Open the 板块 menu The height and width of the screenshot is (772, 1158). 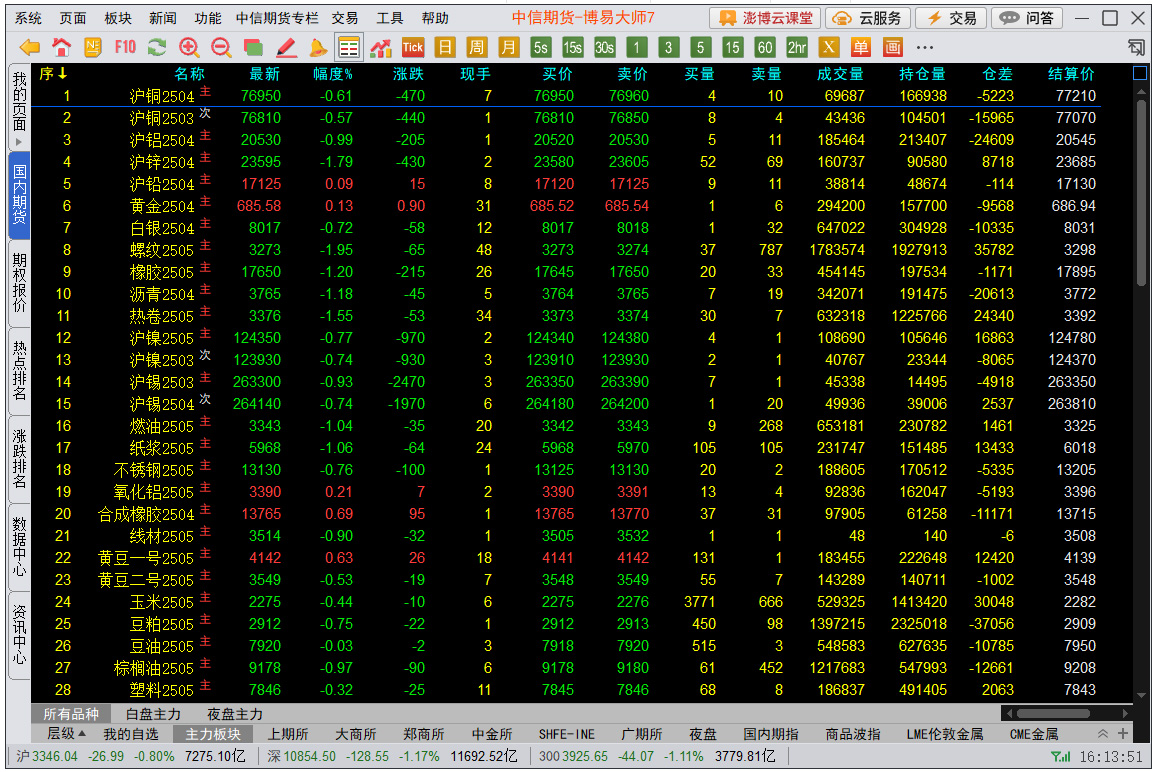[x=118, y=18]
